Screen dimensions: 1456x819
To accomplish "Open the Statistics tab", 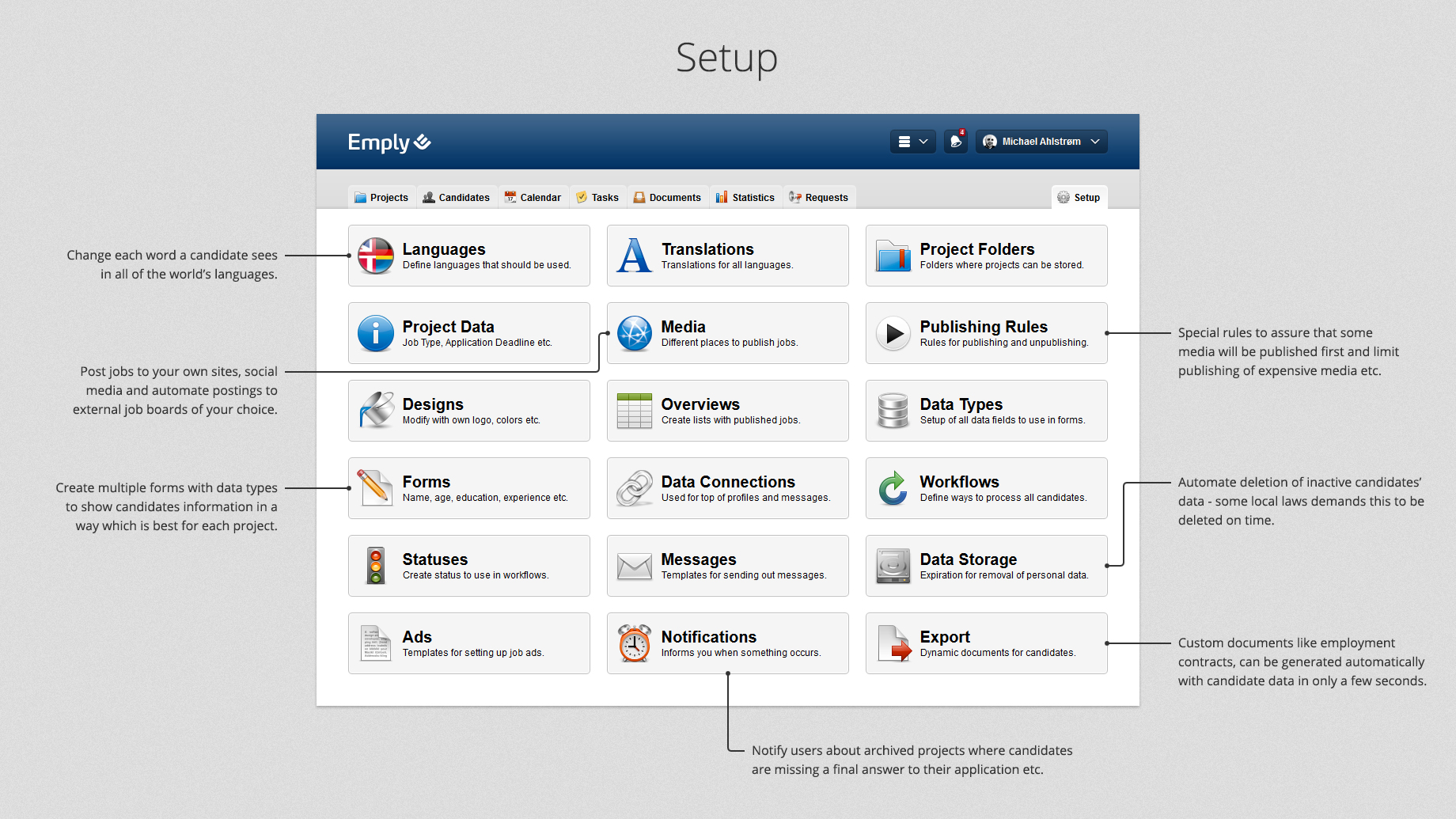I will 745,198.
